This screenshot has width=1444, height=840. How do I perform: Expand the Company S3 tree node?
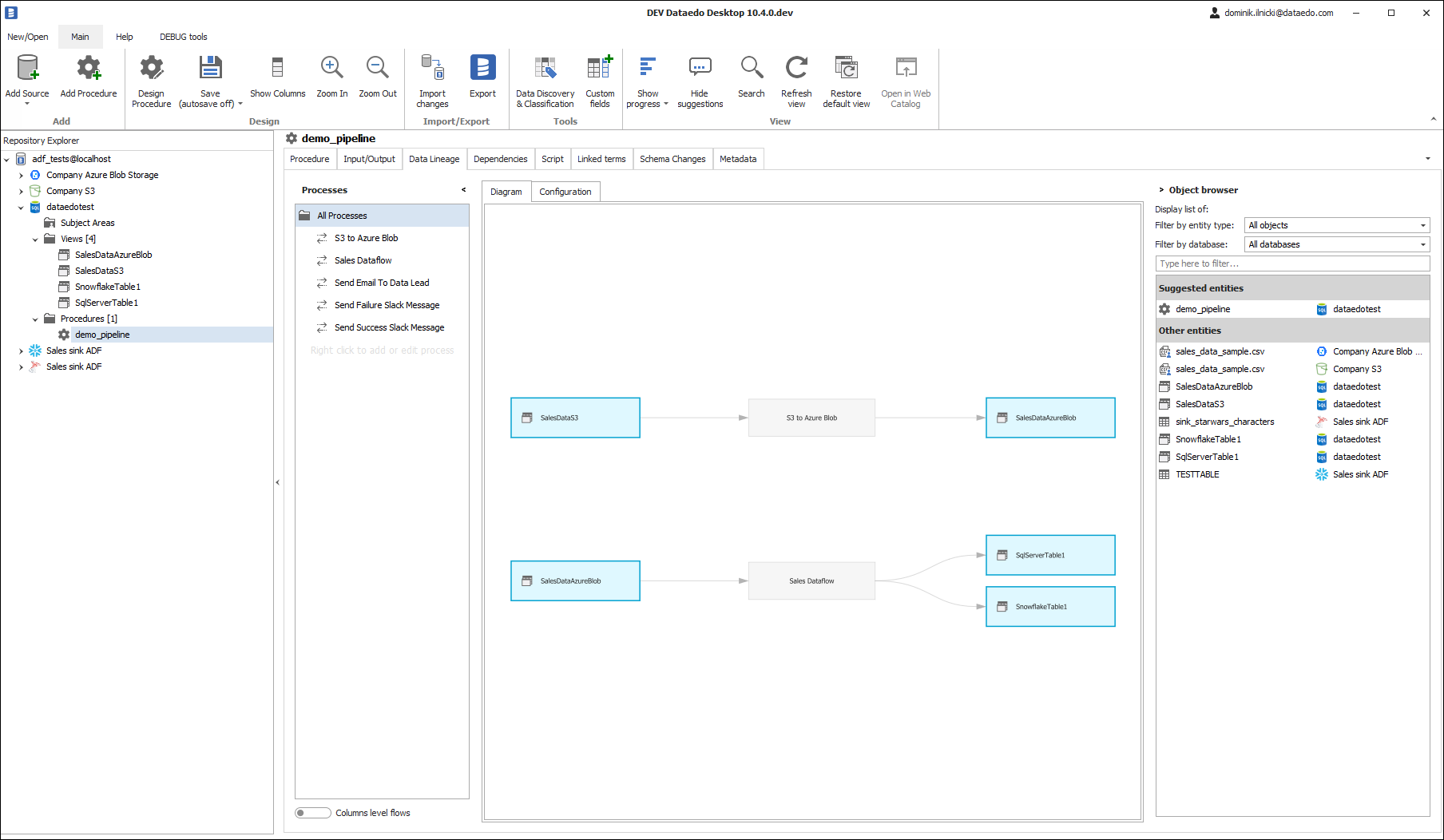tap(22, 192)
